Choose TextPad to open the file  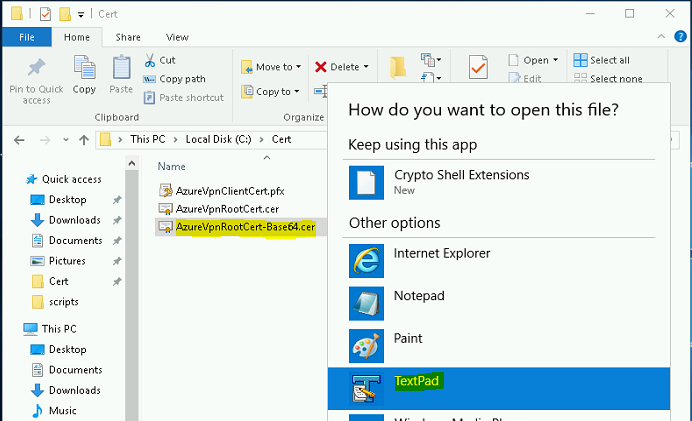[x=499, y=389]
